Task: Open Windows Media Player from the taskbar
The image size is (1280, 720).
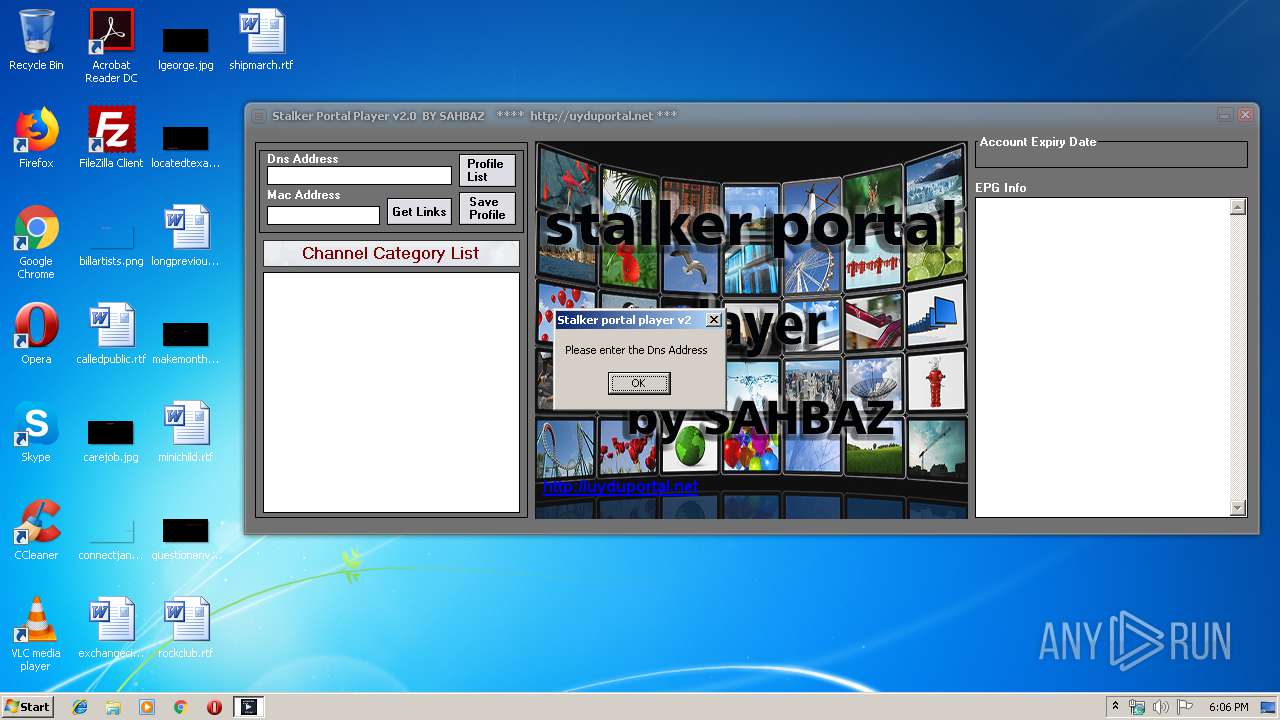Action: 147,707
